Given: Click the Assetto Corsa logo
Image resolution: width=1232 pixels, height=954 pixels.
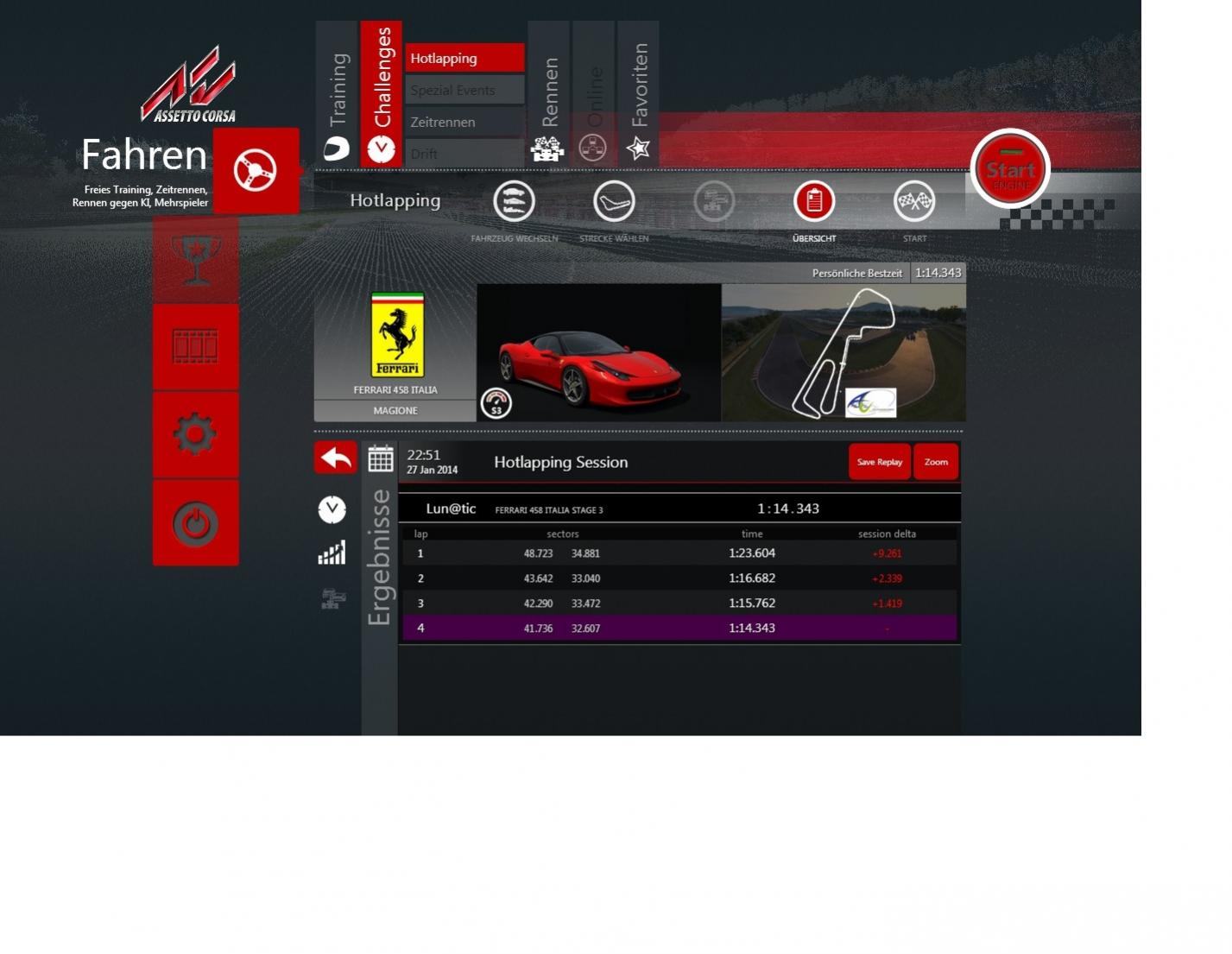Looking at the screenshot, I should tap(189, 84).
